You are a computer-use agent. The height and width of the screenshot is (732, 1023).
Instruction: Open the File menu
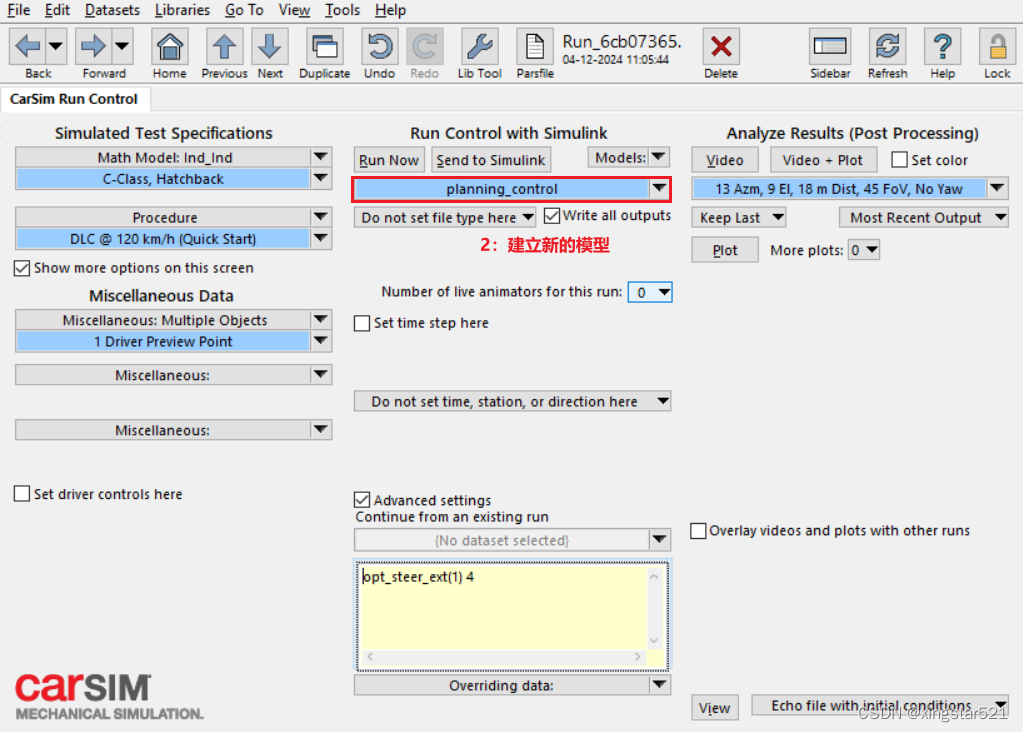18,10
